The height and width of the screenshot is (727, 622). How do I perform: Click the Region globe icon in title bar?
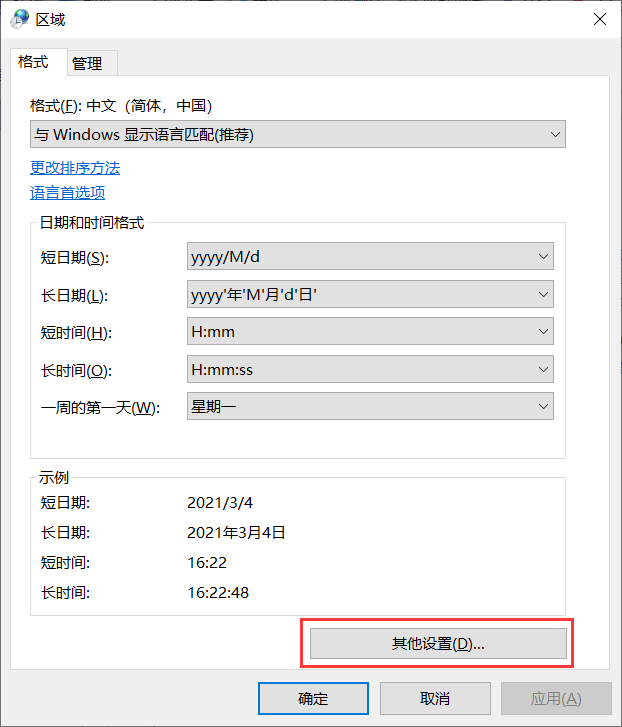(x=20, y=19)
